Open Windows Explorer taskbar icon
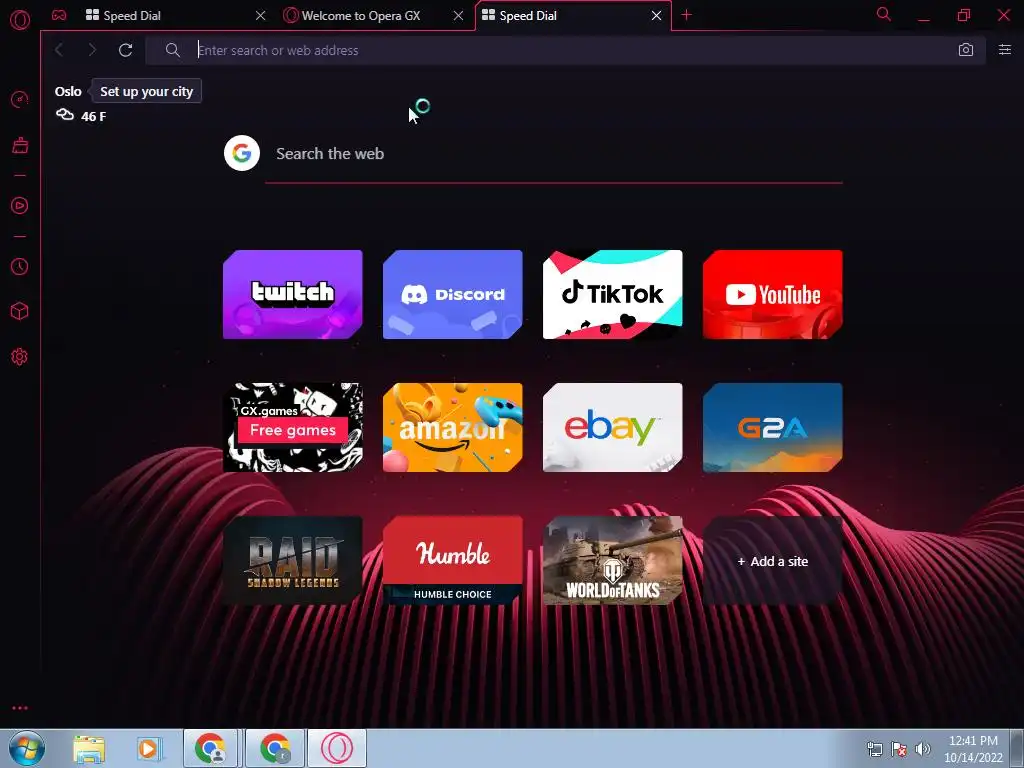The height and width of the screenshot is (768, 1024). coord(89,749)
